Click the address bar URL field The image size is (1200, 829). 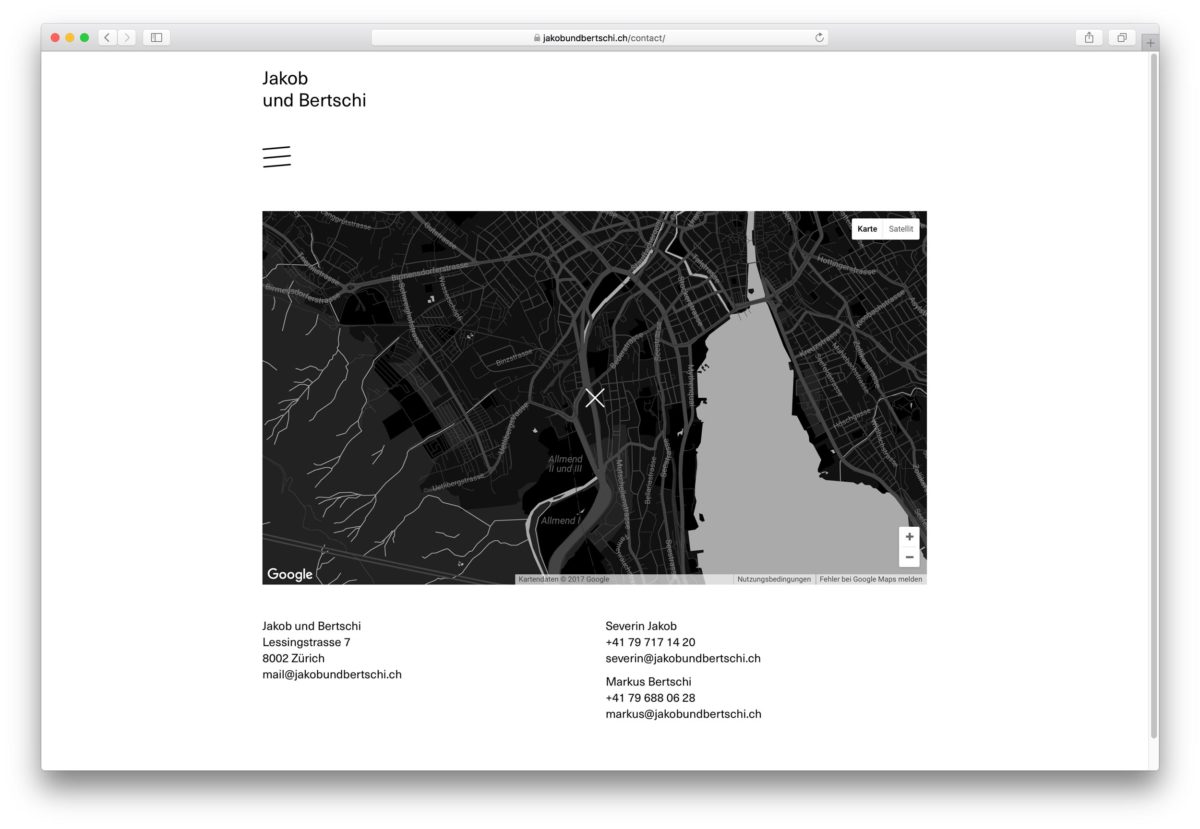pyautogui.click(x=600, y=38)
